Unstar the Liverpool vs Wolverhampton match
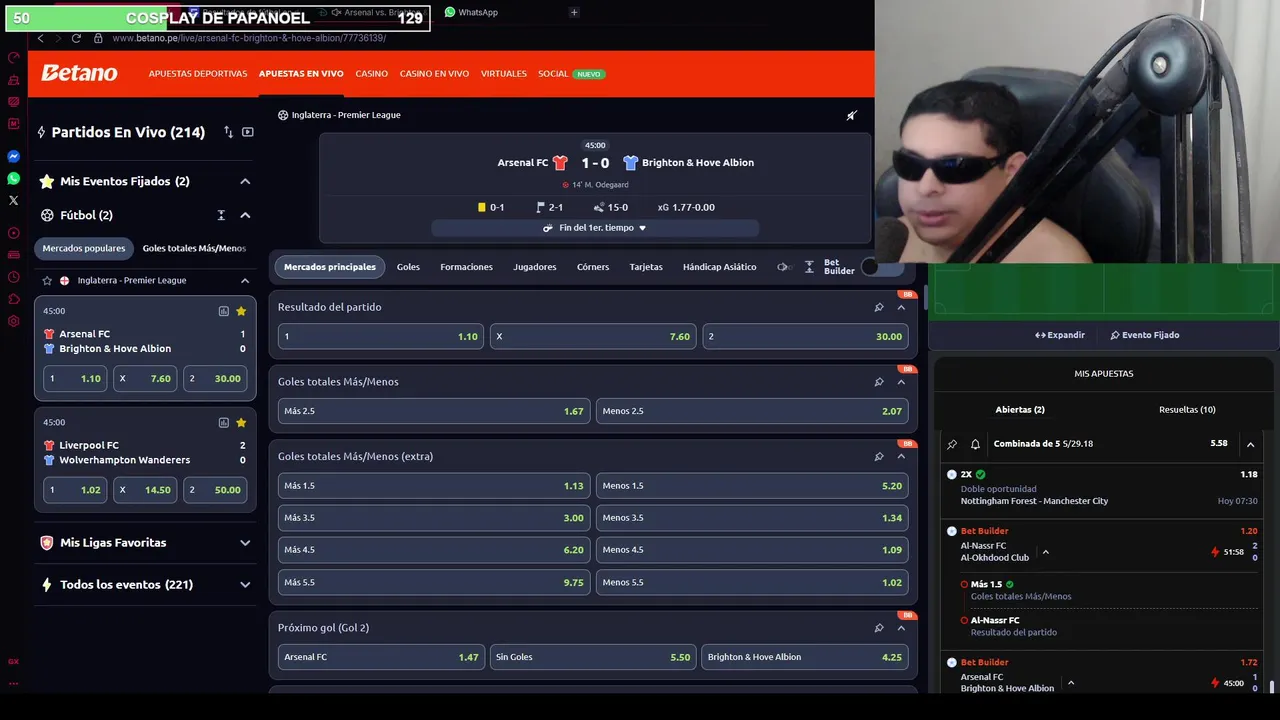Screen dimensions: 1280x720 tap(241, 422)
